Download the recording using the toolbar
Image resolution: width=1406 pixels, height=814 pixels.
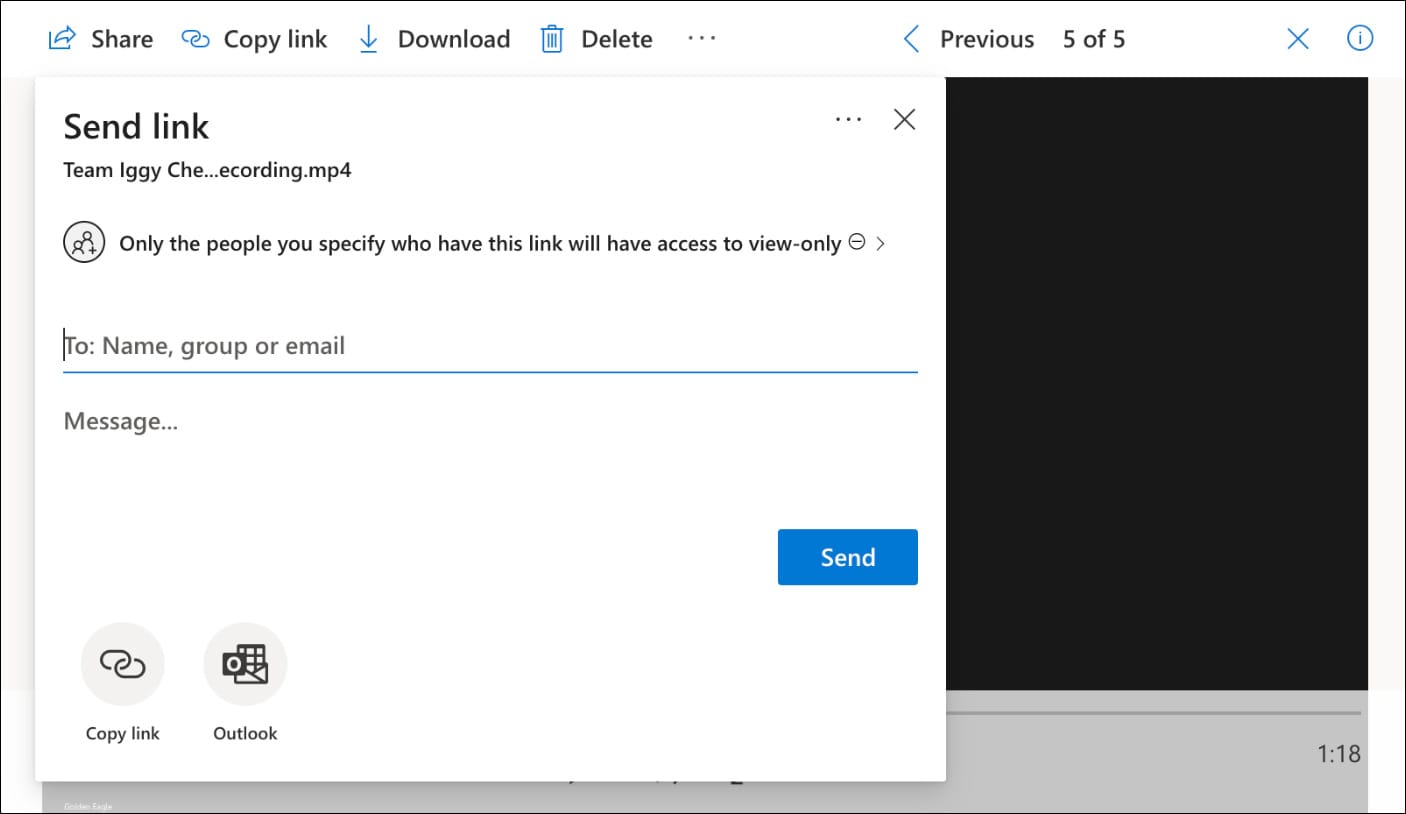coord(434,39)
